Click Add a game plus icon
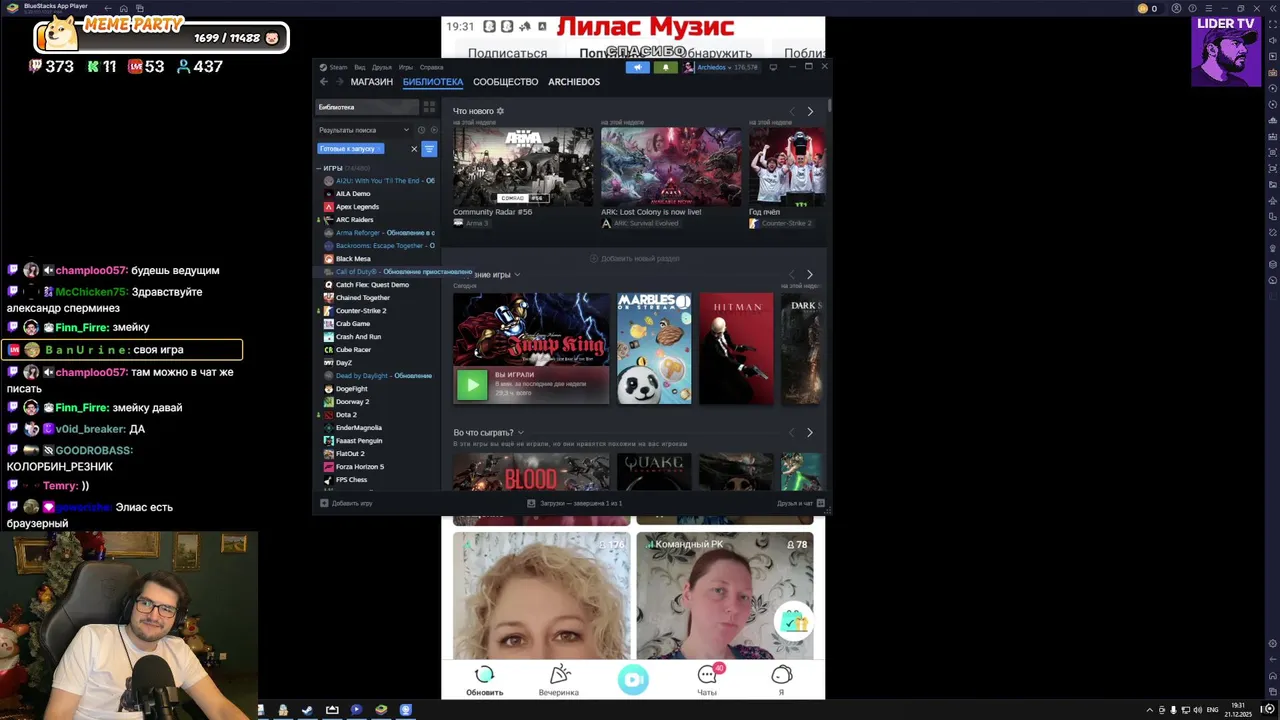This screenshot has width=1280, height=720. click(324, 503)
